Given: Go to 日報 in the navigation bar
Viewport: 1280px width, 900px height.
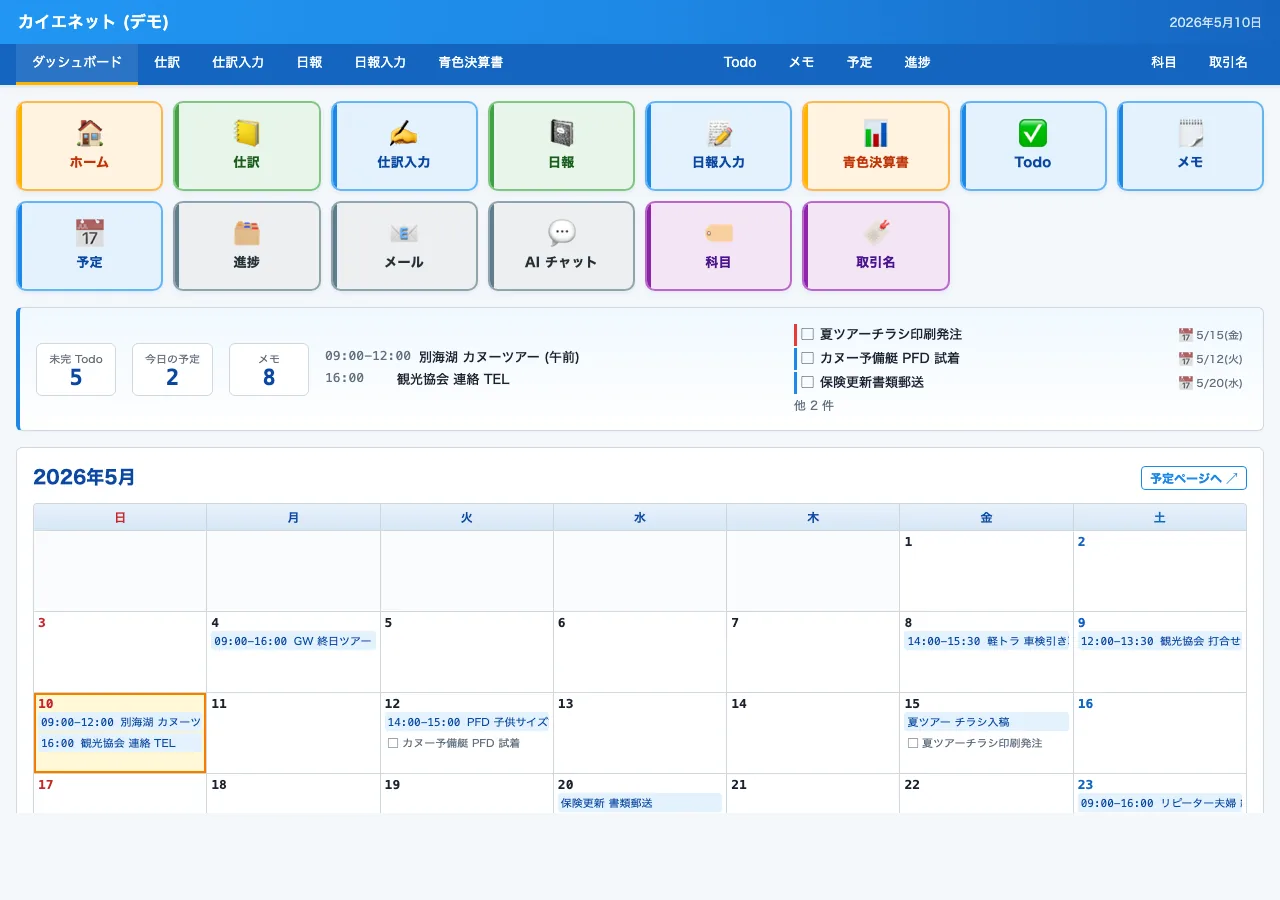Looking at the screenshot, I should [x=309, y=62].
